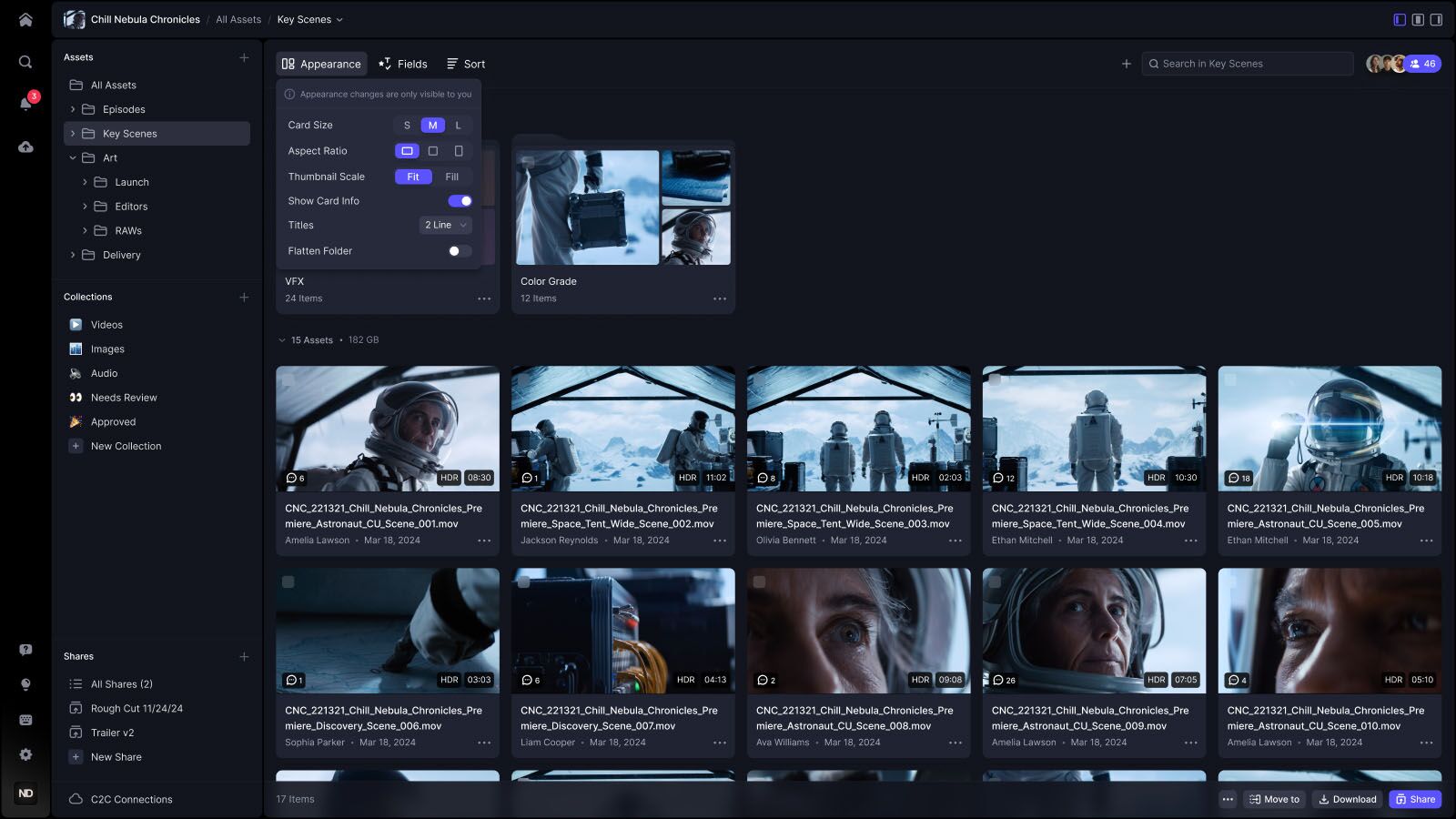Open the Sort menu
Screen dimensions: 1456x819
[465, 64]
